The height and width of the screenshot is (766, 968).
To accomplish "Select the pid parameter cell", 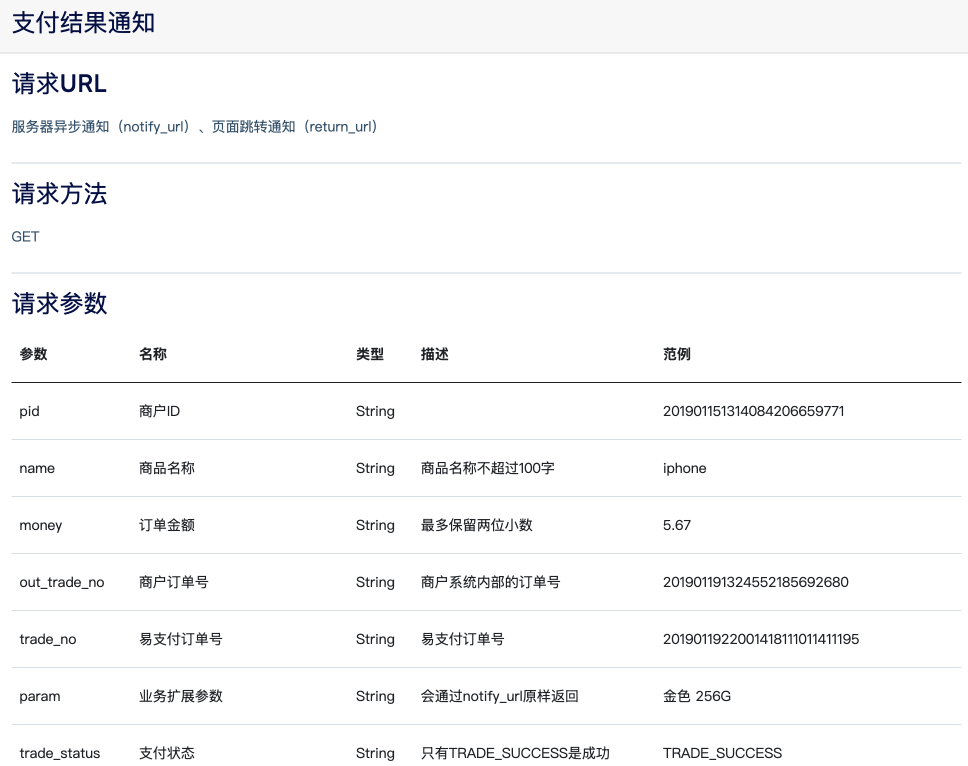I will pyautogui.click(x=29, y=411).
